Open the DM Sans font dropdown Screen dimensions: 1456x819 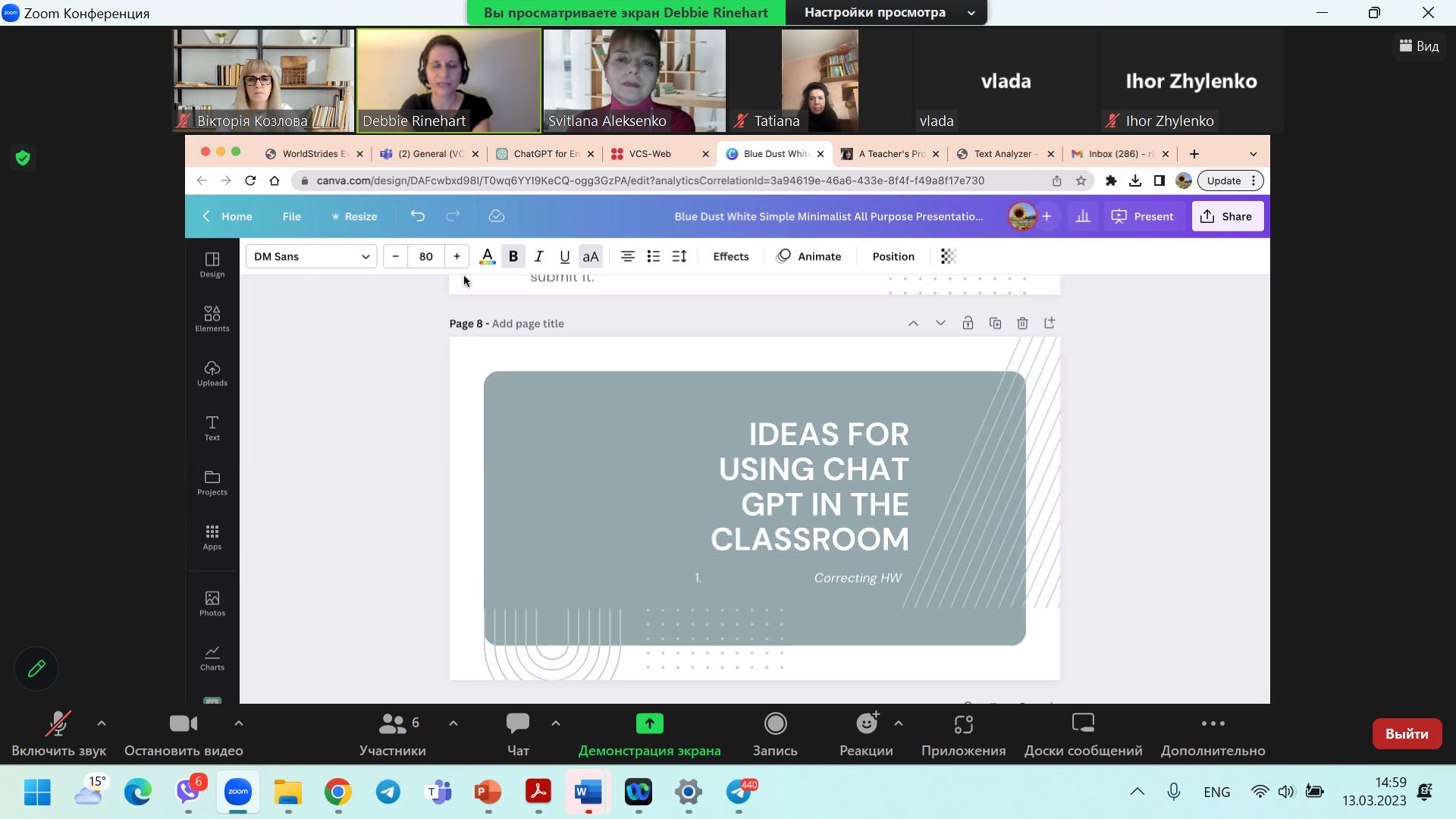[x=311, y=256]
